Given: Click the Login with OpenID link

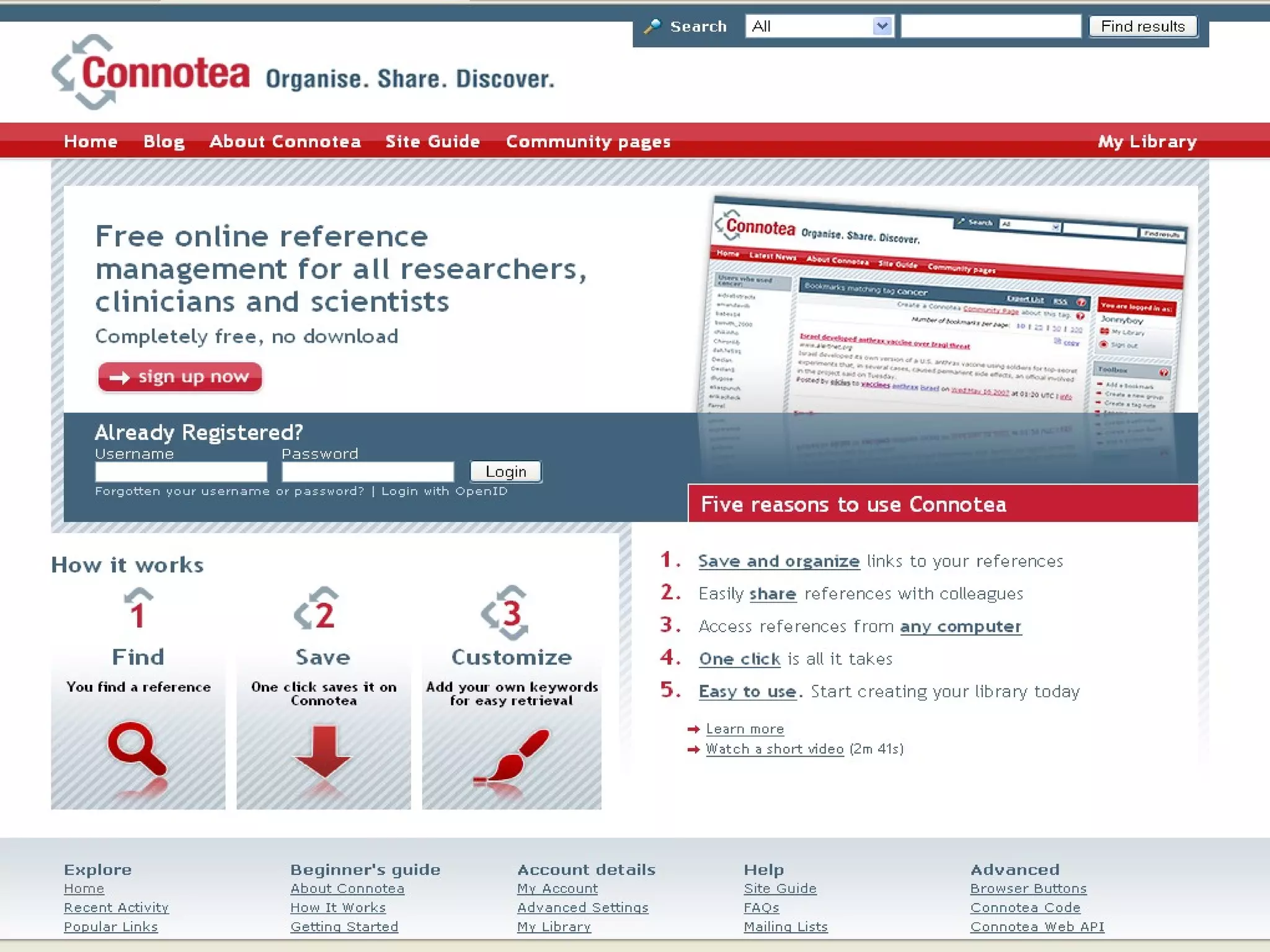Looking at the screenshot, I should [444, 491].
